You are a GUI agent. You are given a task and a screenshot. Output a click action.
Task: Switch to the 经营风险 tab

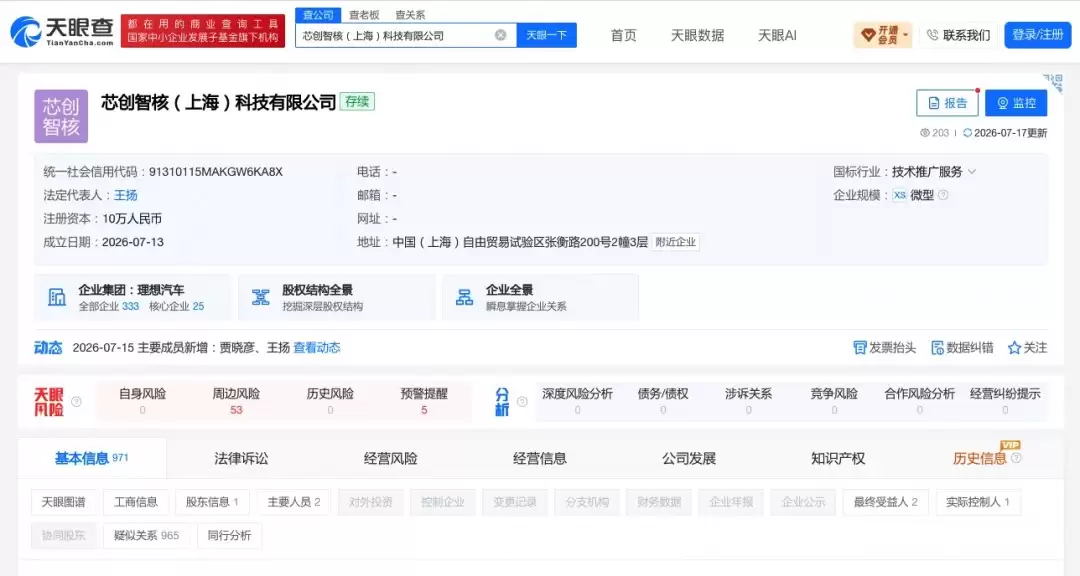click(391, 458)
